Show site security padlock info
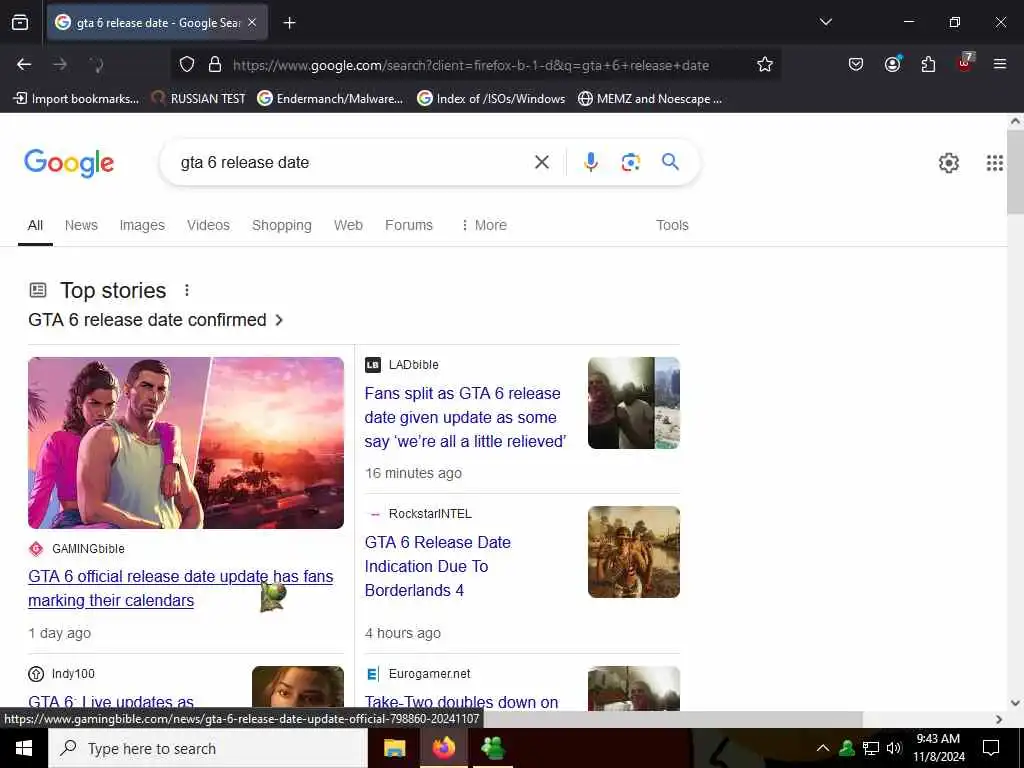 215,64
